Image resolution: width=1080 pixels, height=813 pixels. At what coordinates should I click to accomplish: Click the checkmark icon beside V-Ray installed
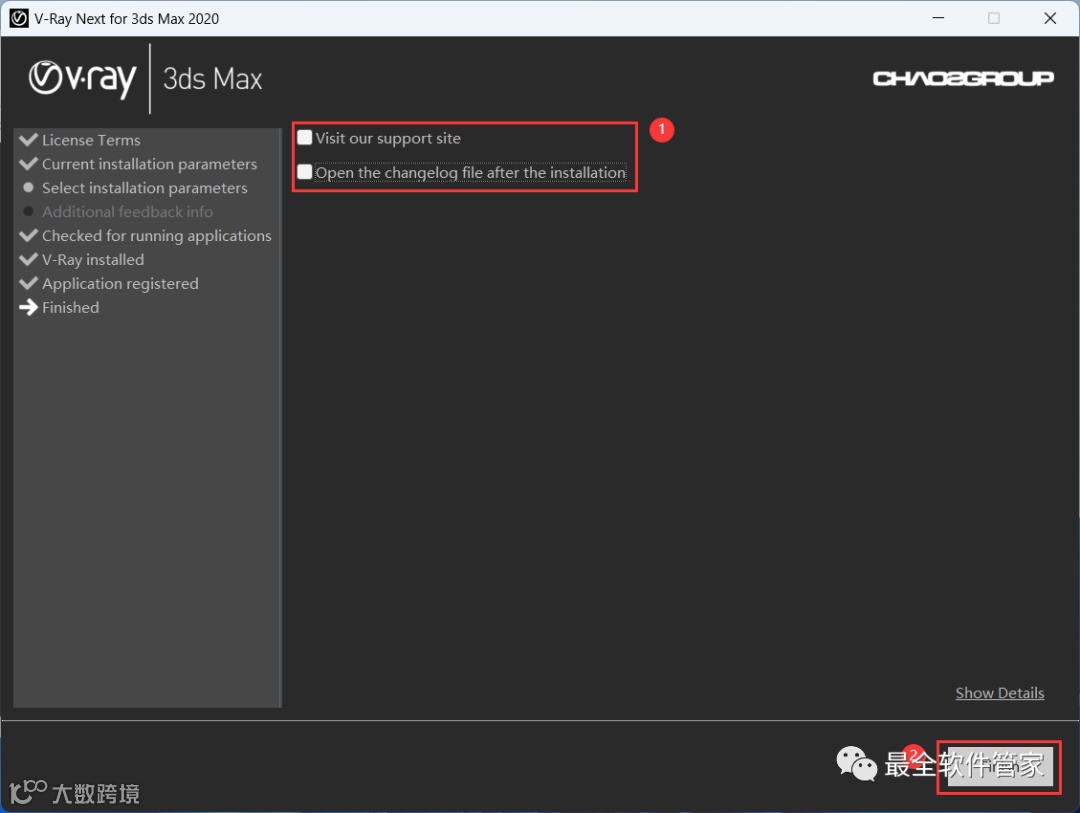click(x=28, y=259)
